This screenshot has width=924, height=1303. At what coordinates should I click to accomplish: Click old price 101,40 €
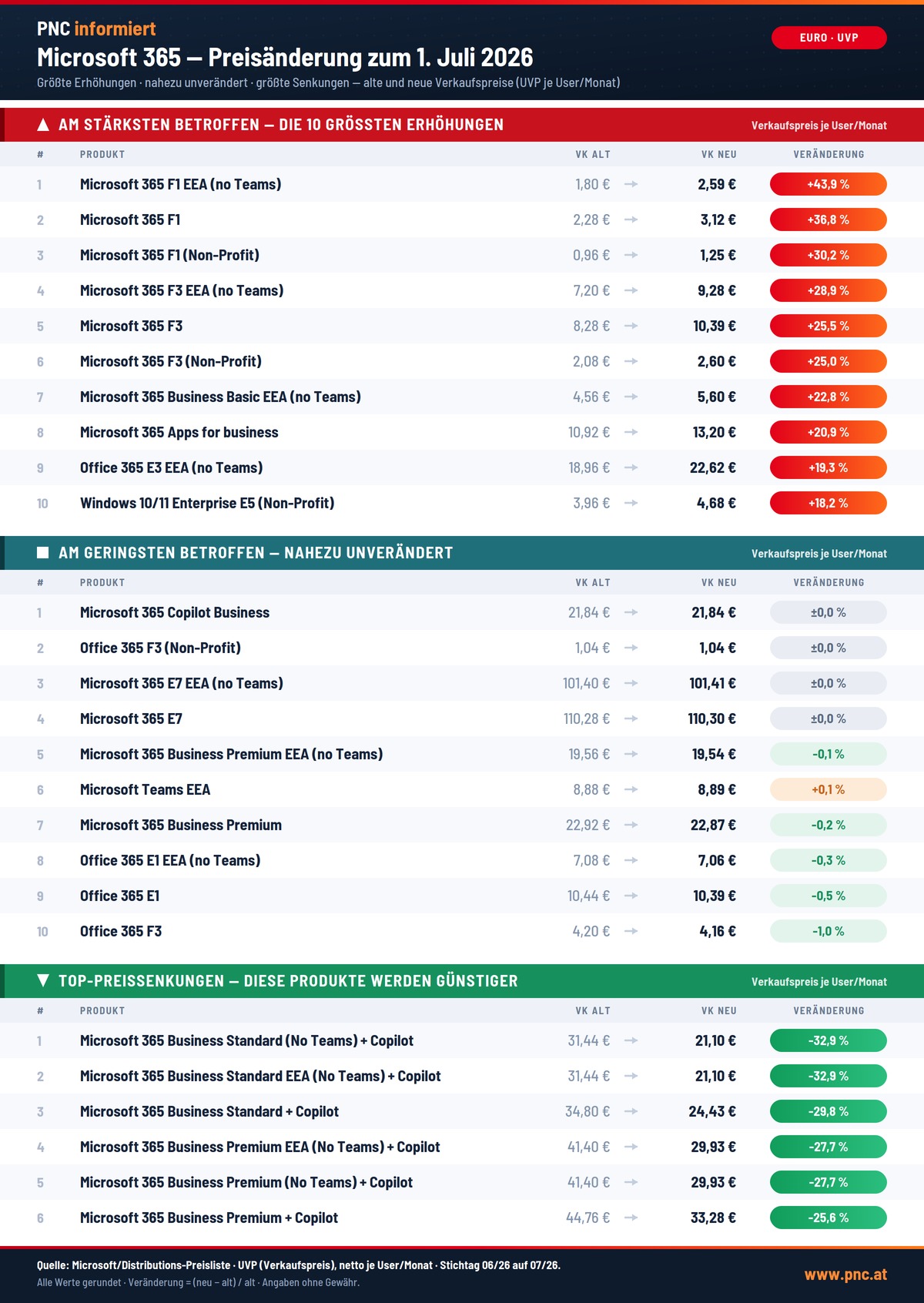tap(587, 683)
